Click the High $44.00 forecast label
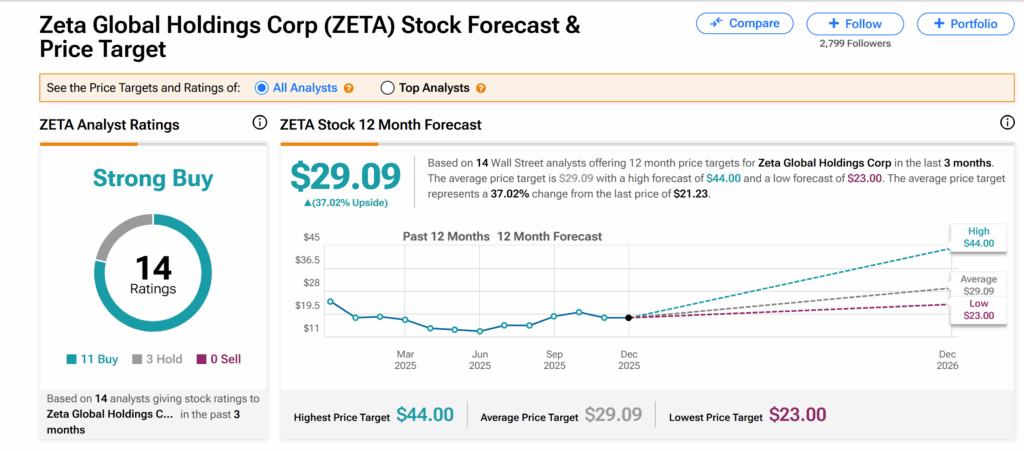Image resolution: width=1024 pixels, height=451 pixels. [978, 236]
